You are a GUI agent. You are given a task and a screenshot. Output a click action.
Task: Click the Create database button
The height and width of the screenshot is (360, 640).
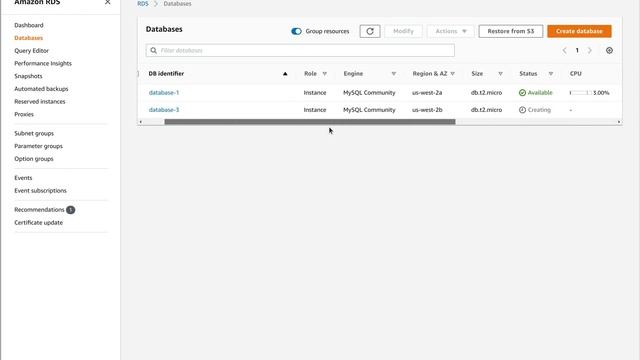point(579,31)
